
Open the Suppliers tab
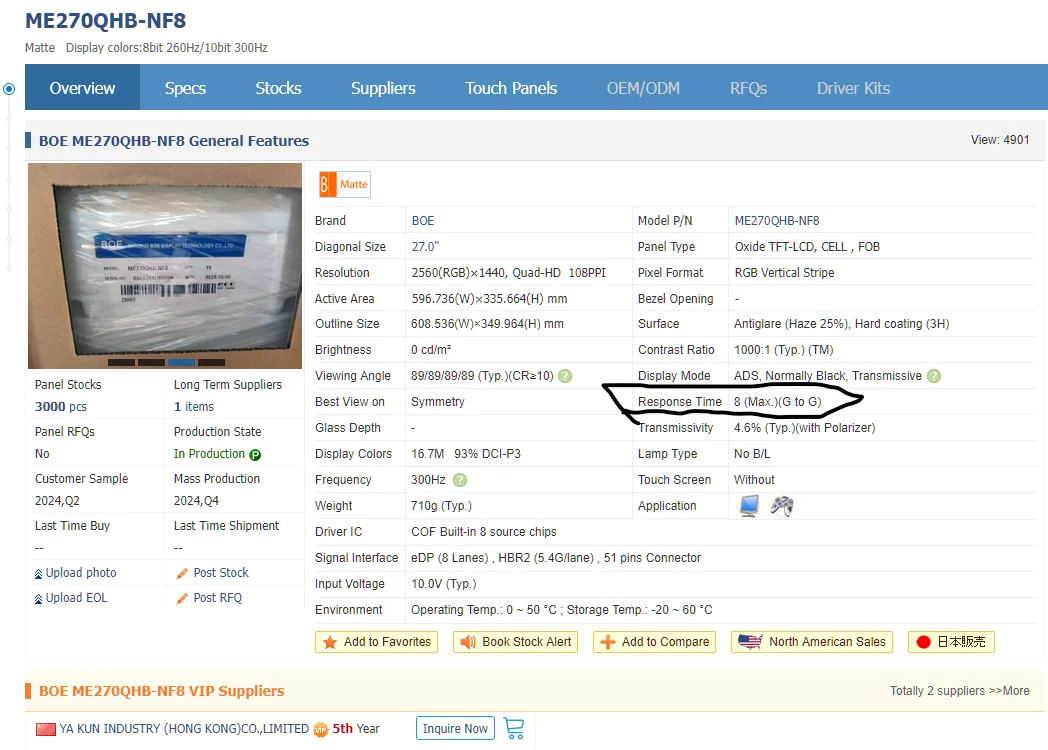pyautogui.click(x=383, y=88)
